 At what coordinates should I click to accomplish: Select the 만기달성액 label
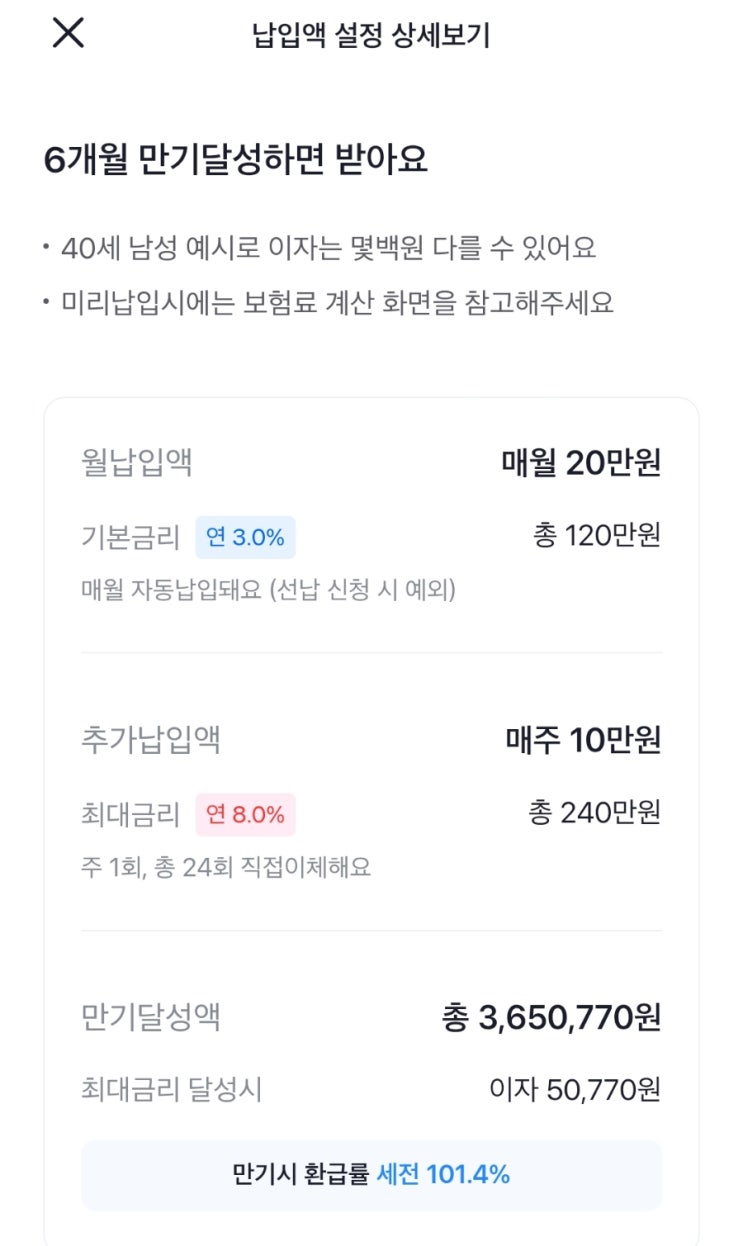[151, 1018]
